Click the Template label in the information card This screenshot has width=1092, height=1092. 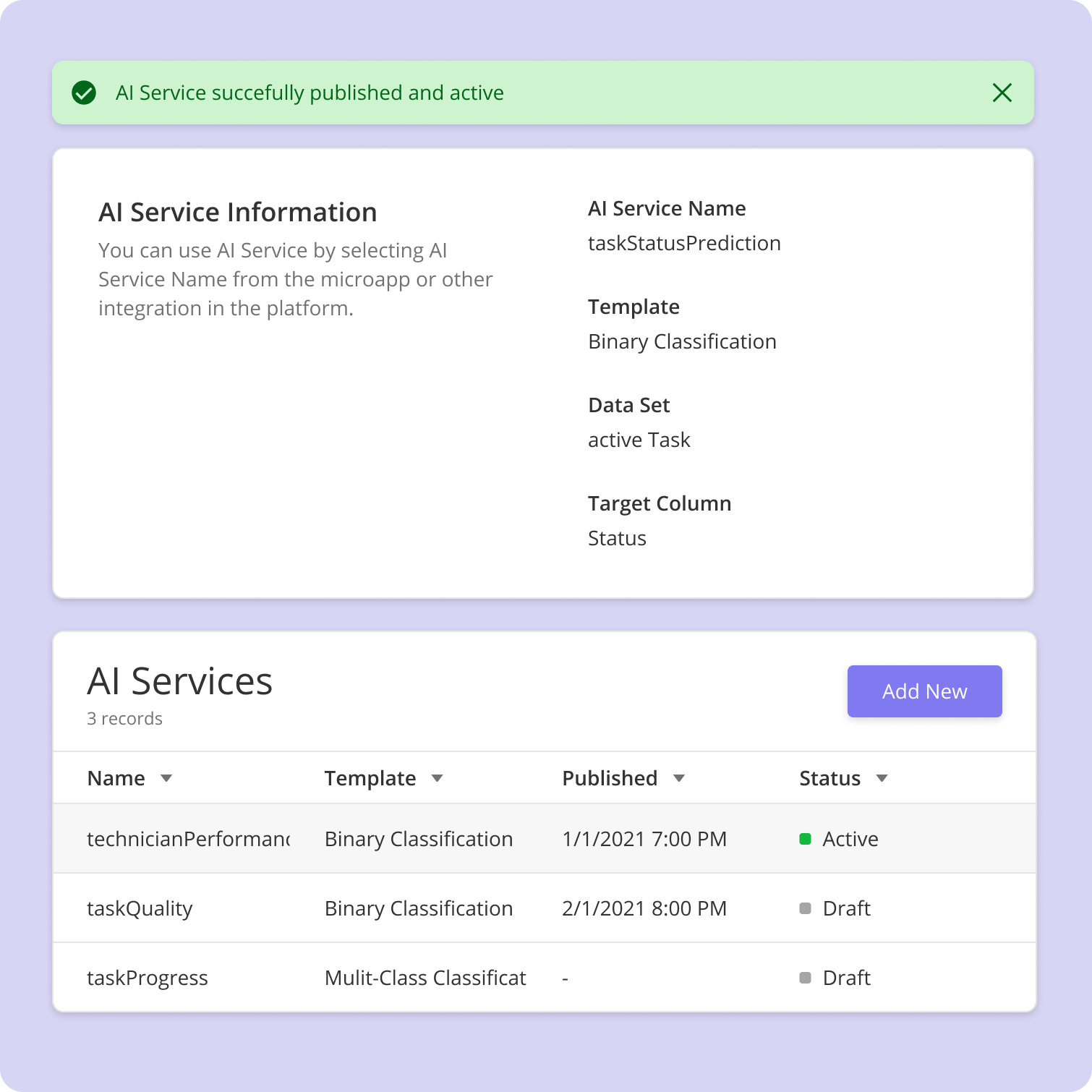[634, 307]
